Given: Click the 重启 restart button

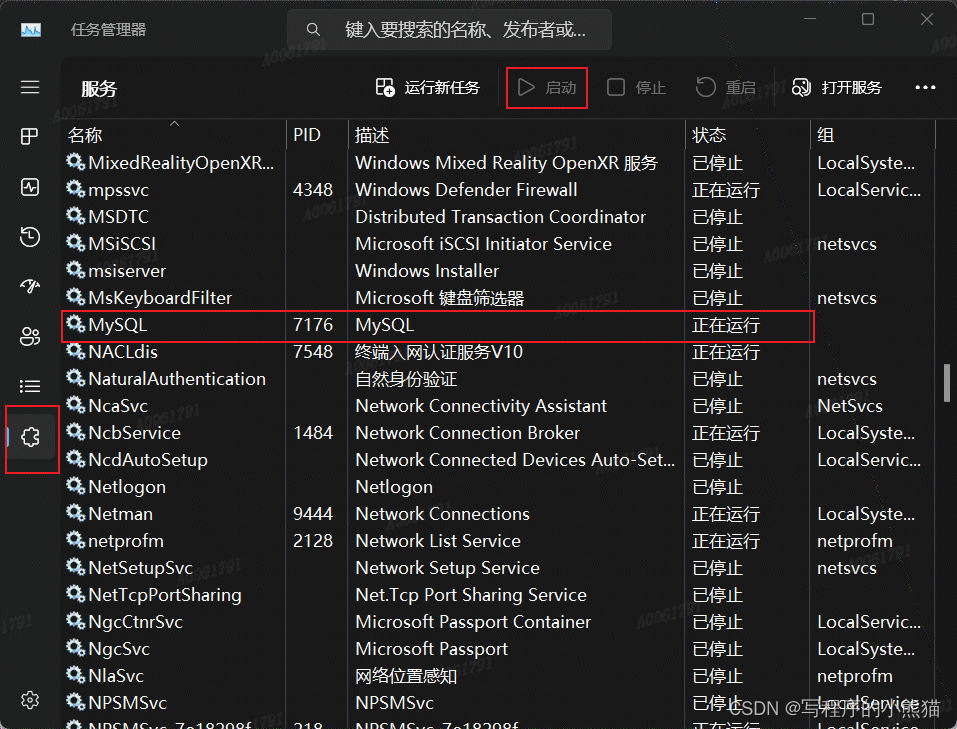Looking at the screenshot, I should 725,87.
